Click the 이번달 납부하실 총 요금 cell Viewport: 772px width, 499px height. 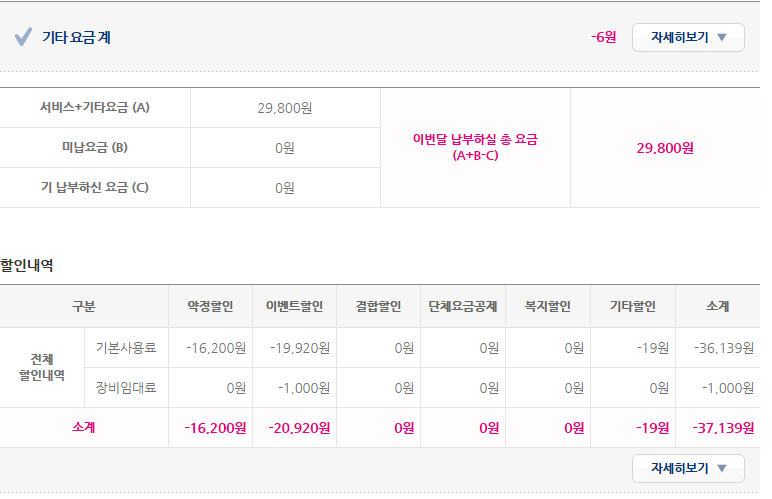475,148
